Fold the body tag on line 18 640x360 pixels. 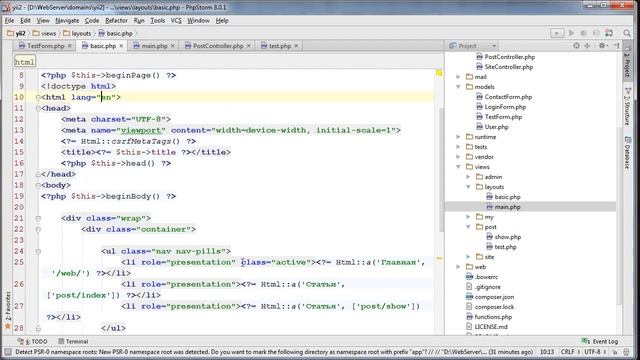coord(38,185)
